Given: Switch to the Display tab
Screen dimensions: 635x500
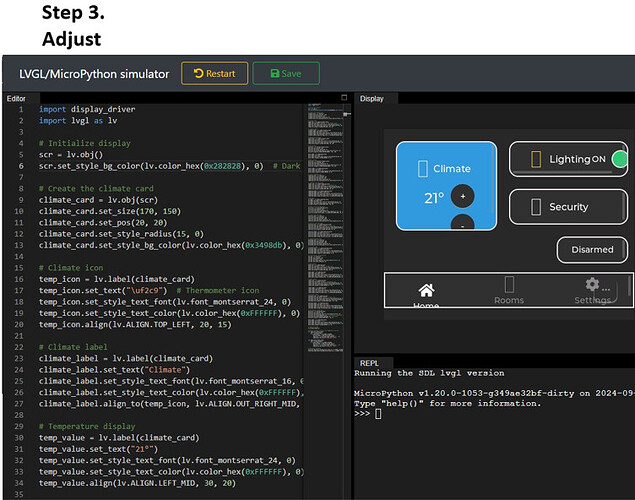Looking at the screenshot, I should (372, 98).
